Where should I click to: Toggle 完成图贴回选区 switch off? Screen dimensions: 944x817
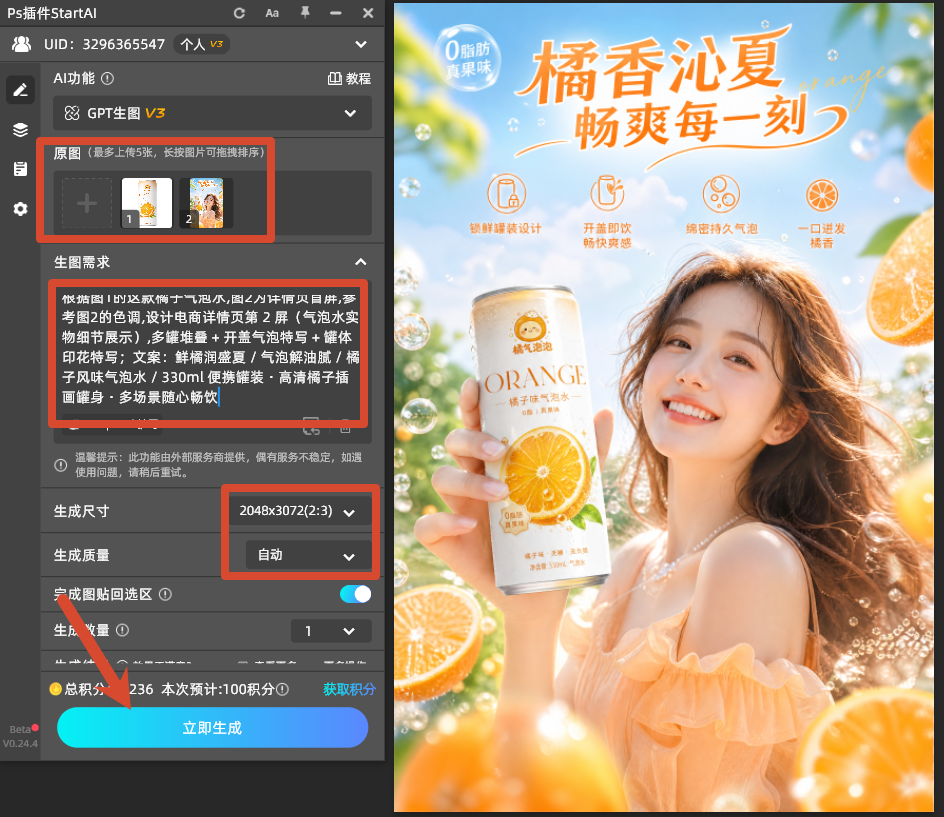point(355,594)
